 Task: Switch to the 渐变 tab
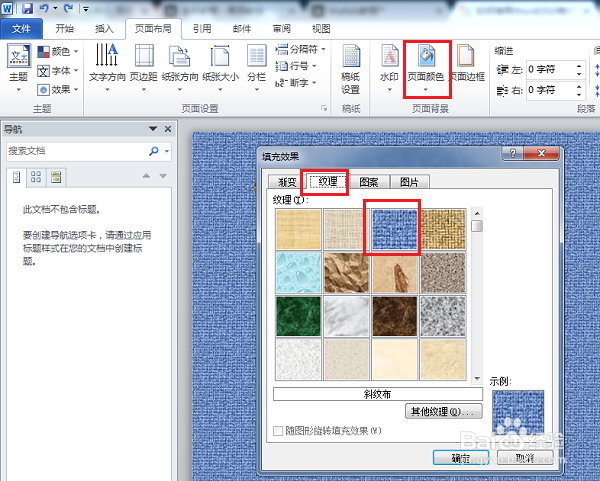click(x=287, y=182)
